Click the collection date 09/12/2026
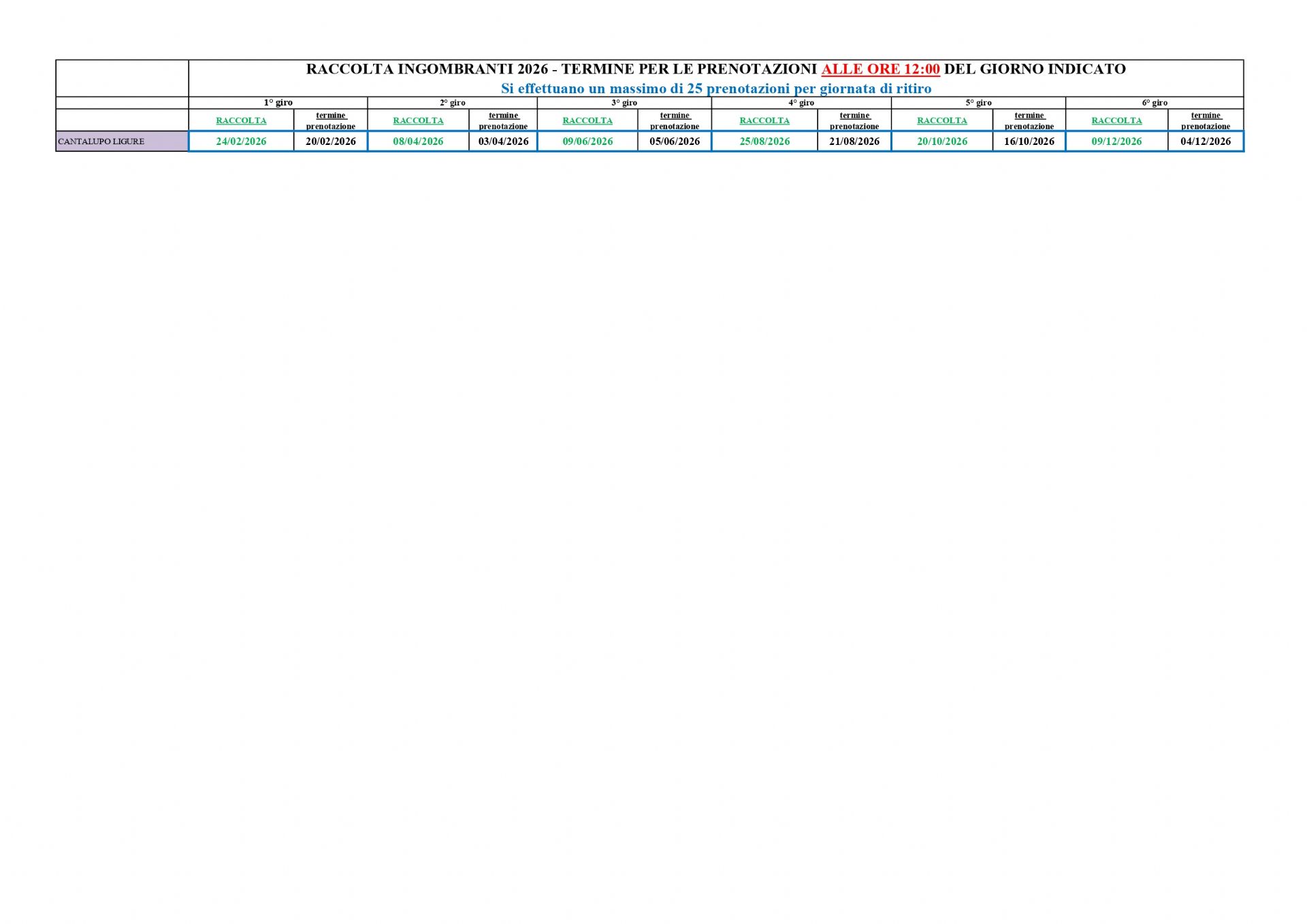Viewport: 1307px width, 924px height. click(x=1116, y=142)
